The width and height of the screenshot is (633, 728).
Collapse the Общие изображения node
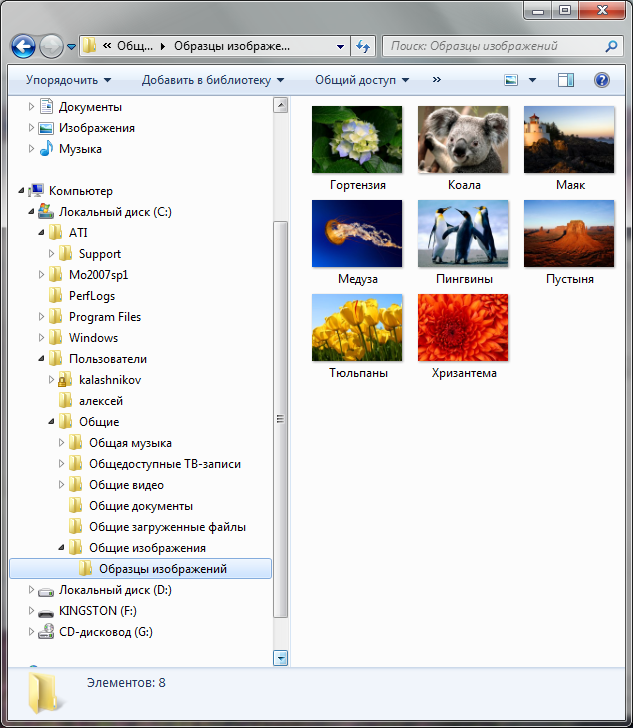point(61,548)
